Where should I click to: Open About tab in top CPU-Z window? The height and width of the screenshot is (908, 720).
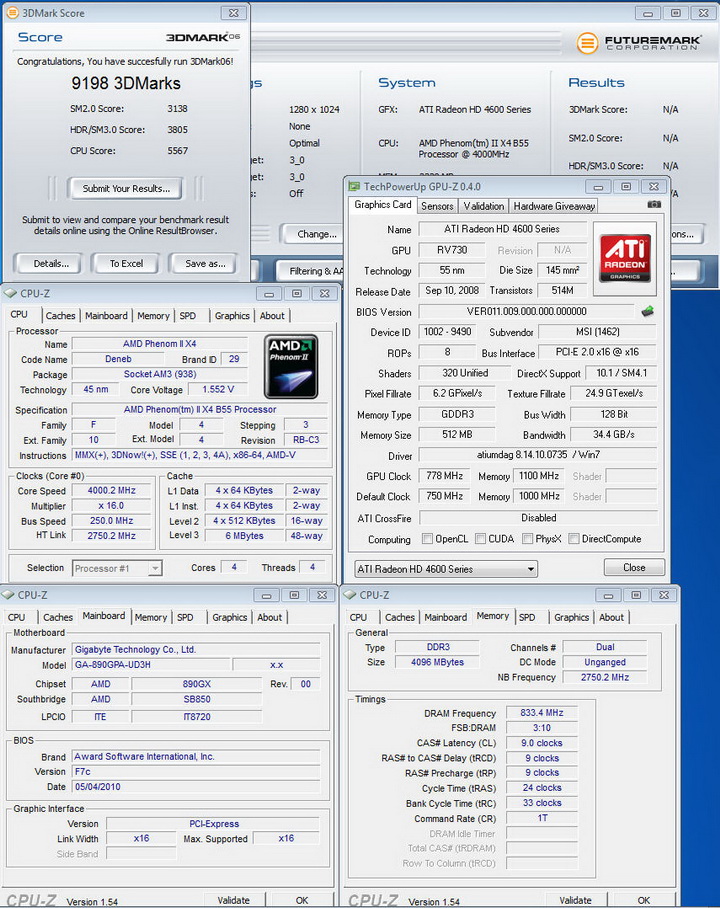tap(272, 316)
